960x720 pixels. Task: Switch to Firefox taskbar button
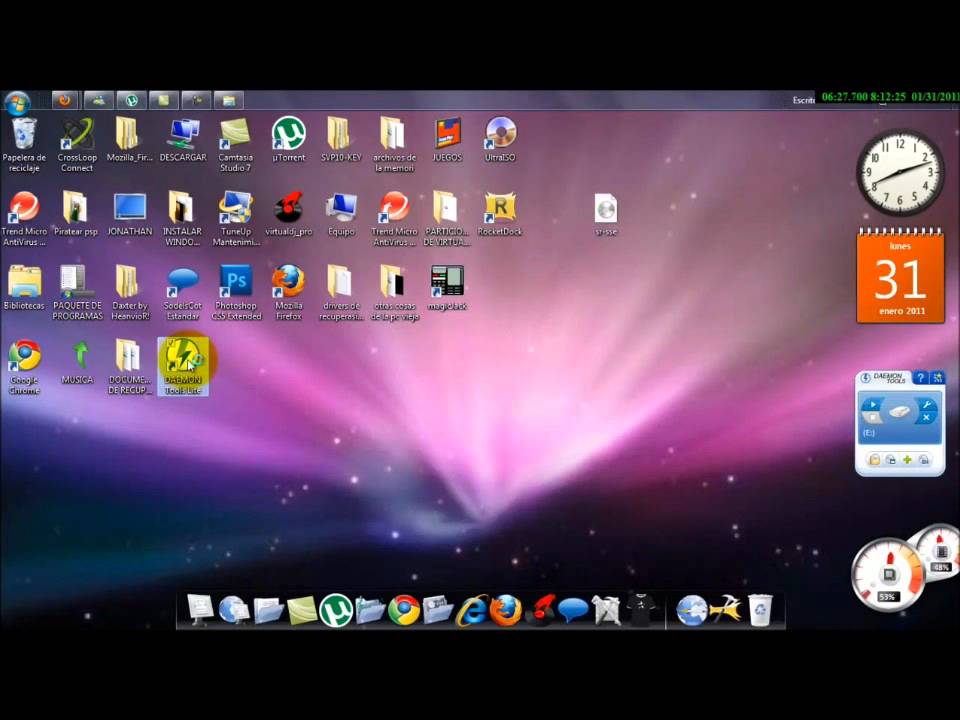(x=65, y=100)
